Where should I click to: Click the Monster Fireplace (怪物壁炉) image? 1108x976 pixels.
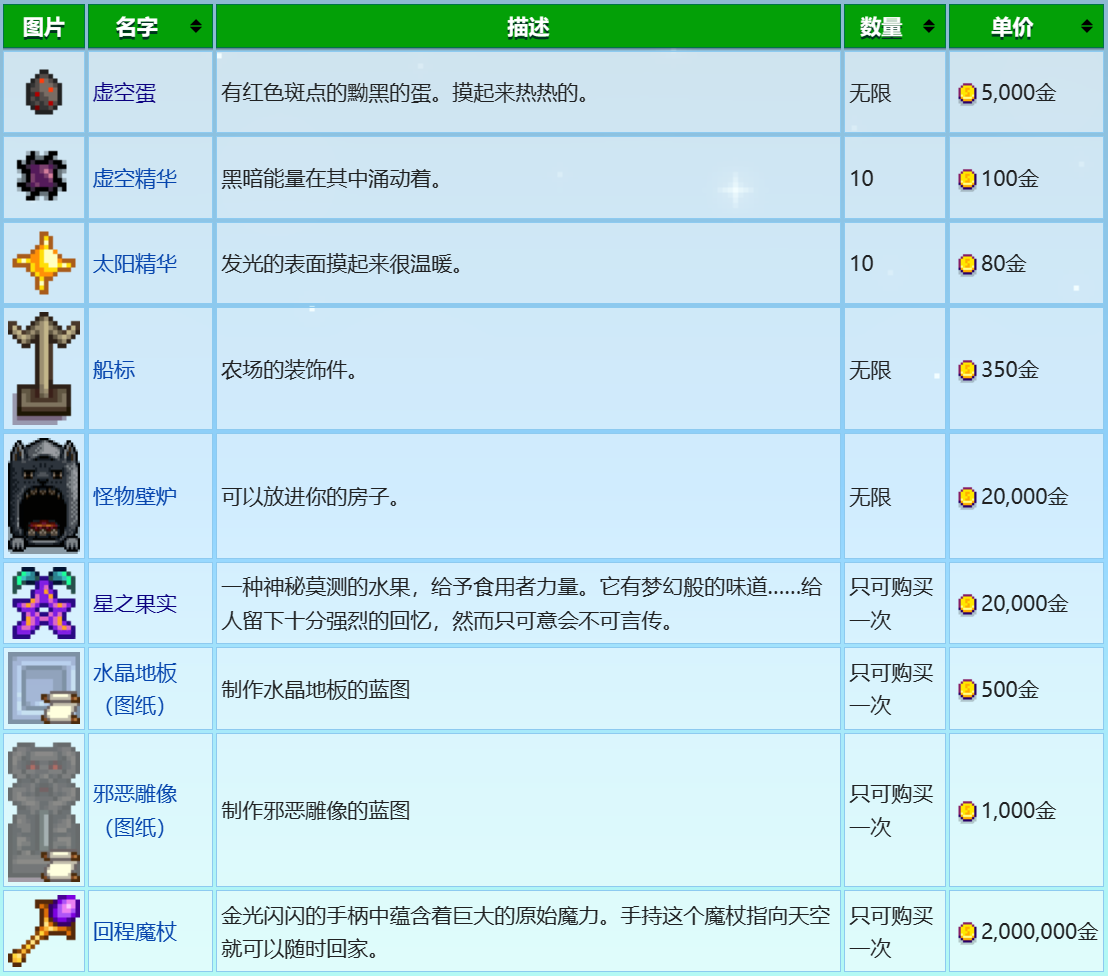(x=43, y=496)
